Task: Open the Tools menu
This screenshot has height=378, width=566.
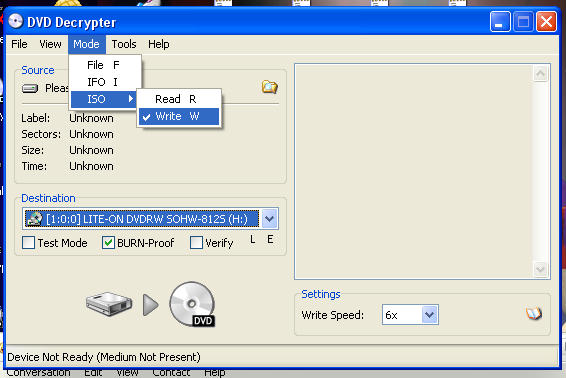Action: pyautogui.click(x=124, y=44)
